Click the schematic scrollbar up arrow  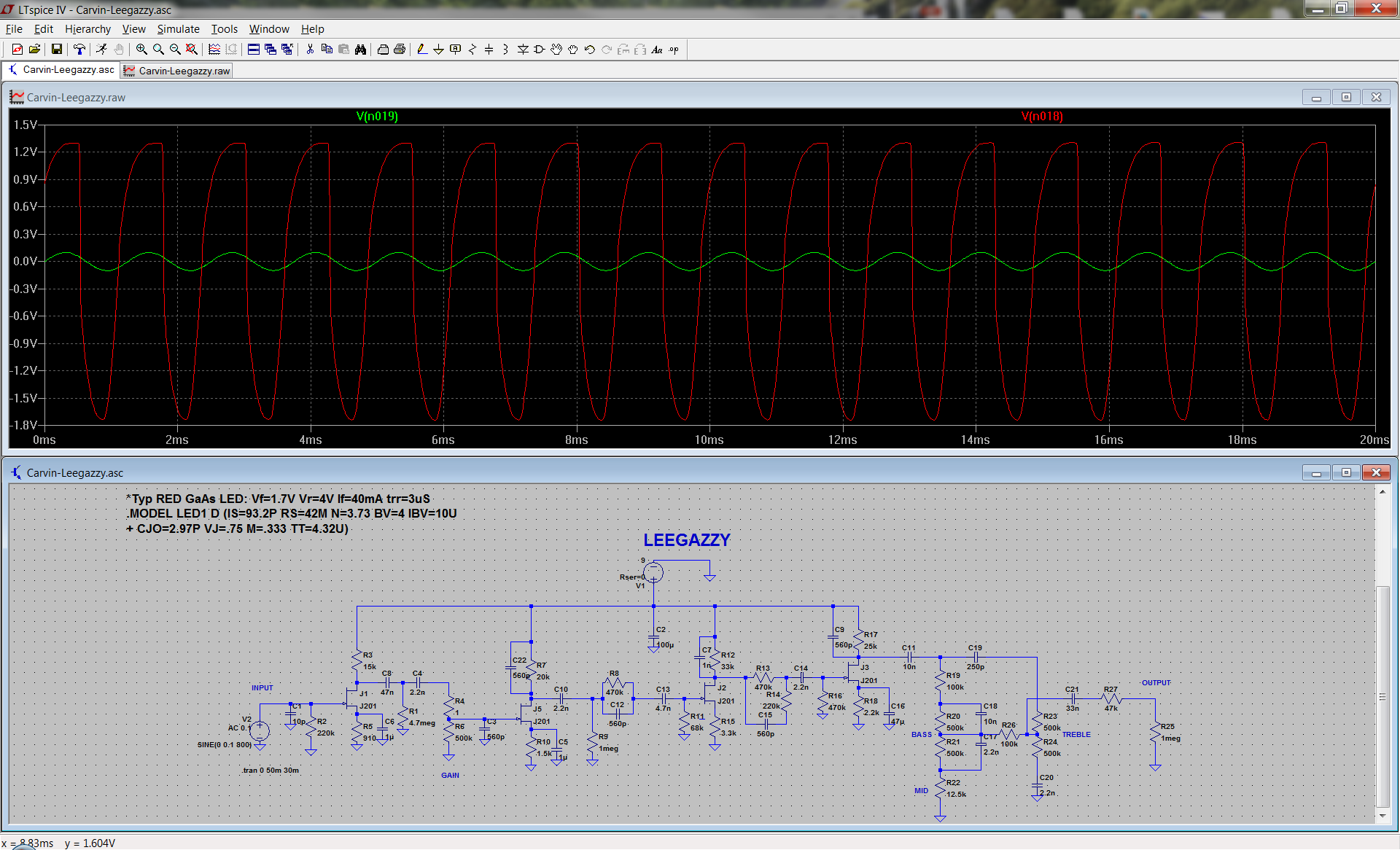pyautogui.click(x=1382, y=492)
